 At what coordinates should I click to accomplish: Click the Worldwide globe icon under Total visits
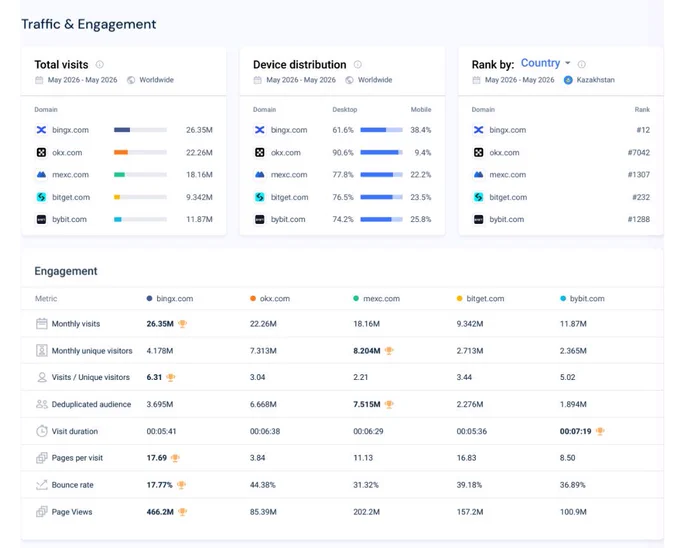click(x=131, y=80)
